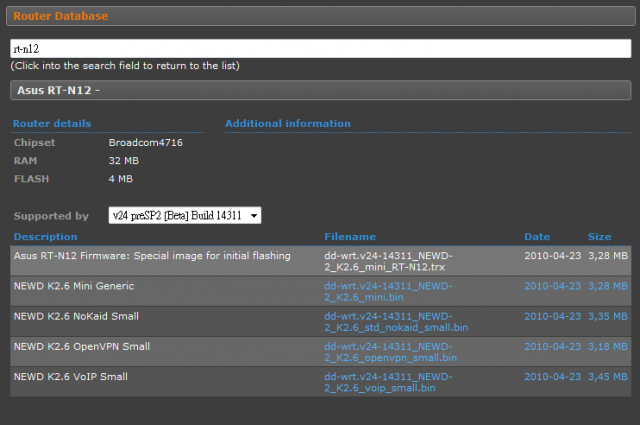Click the Asus RT-N12 header bar
The image size is (640, 425).
coord(320,90)
